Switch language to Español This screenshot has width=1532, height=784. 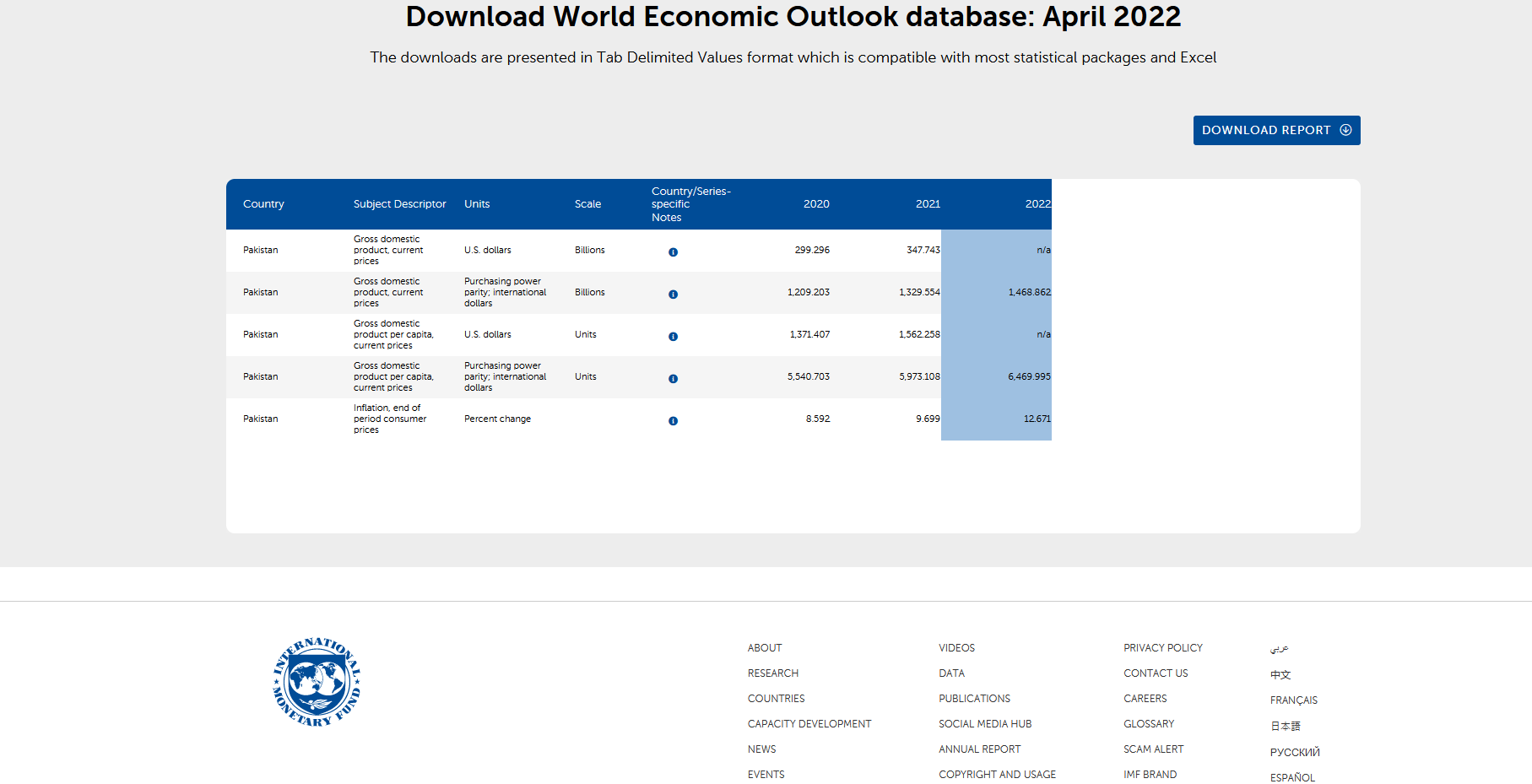(x=1292, y=777)
